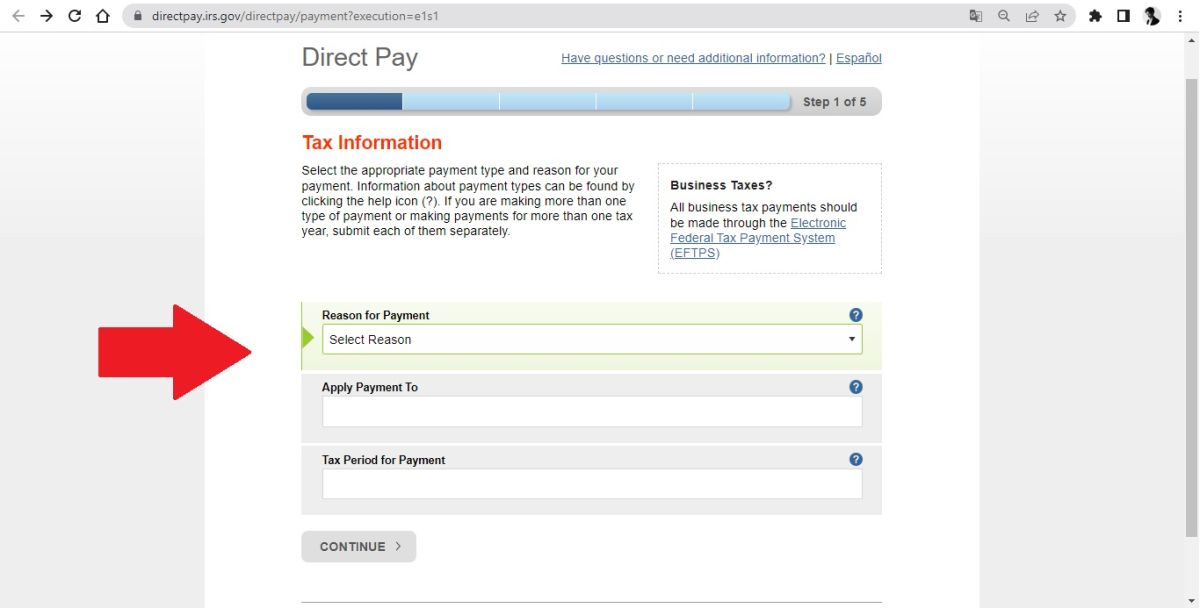Click the zoom magnifier icon in address bar
This screenshot has width=1200, height=608.
tap(1004, 16)
